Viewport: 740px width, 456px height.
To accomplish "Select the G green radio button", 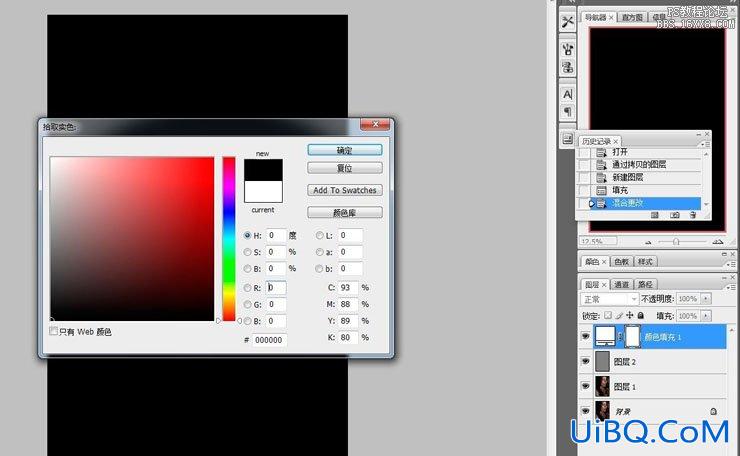I will (x=247, y=304).
